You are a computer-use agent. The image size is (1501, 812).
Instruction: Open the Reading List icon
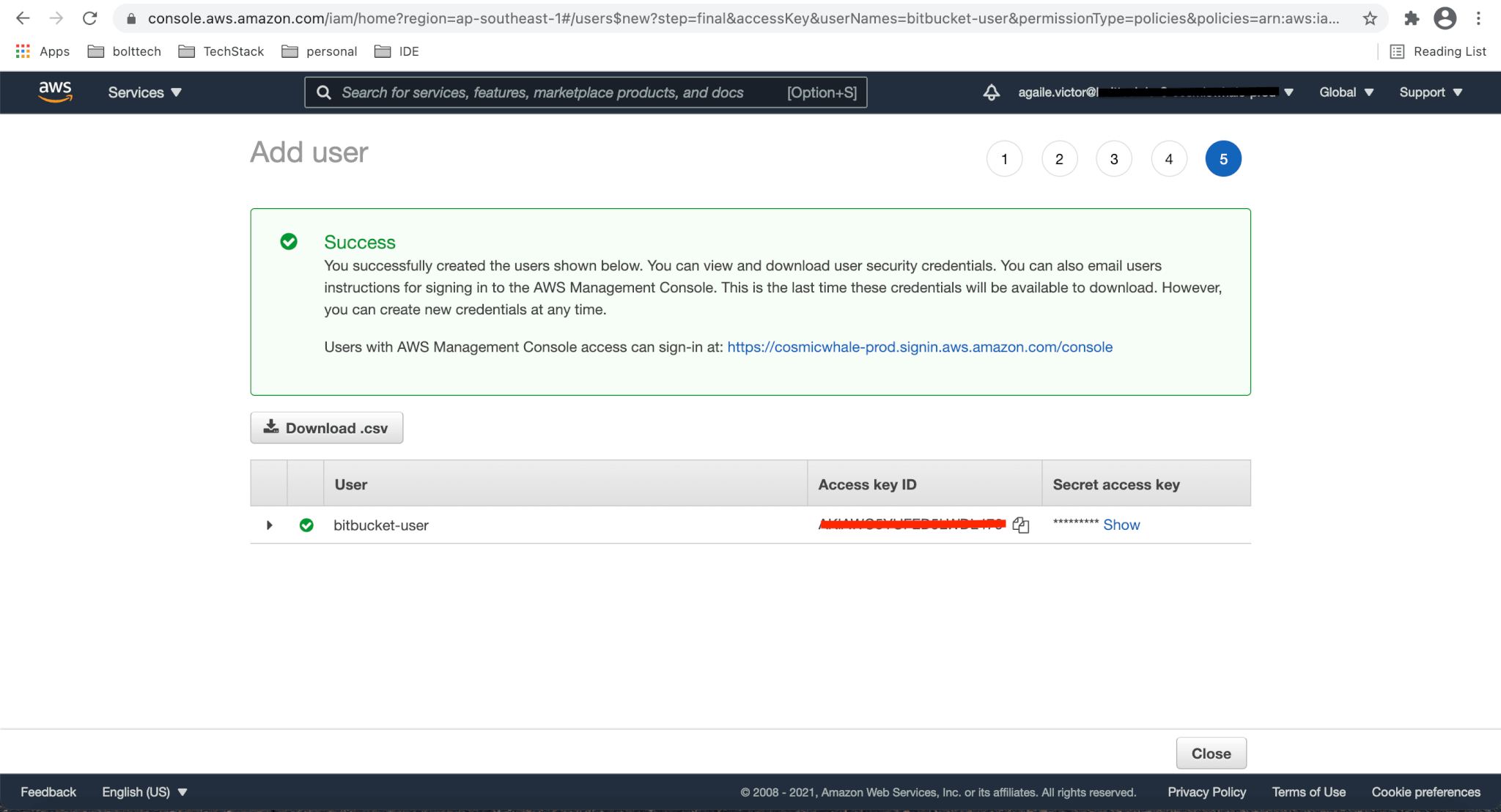pyautogui.click(x=1396, y=51)
